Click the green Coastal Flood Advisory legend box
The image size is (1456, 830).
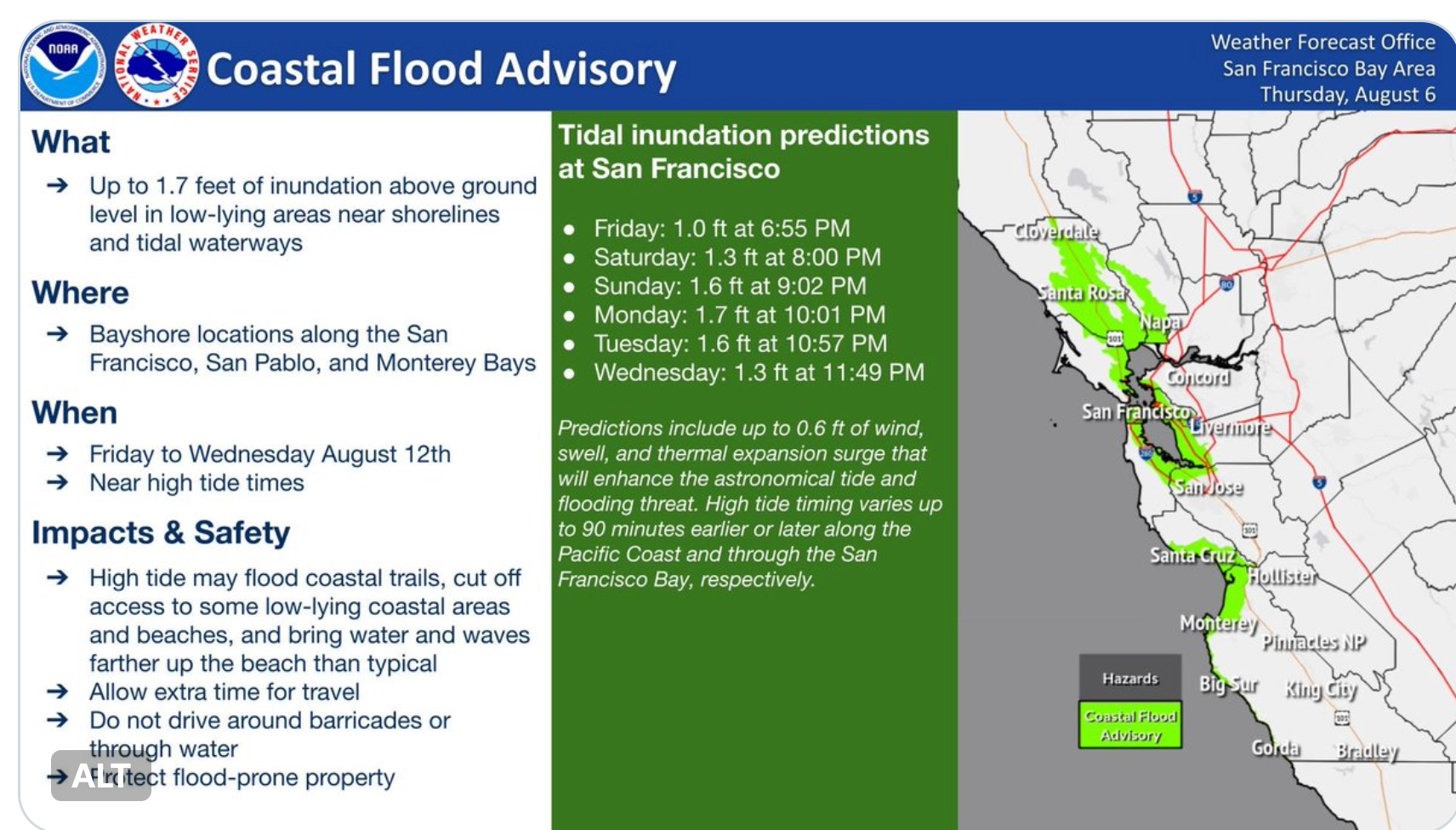click(x=1130, y=725)
